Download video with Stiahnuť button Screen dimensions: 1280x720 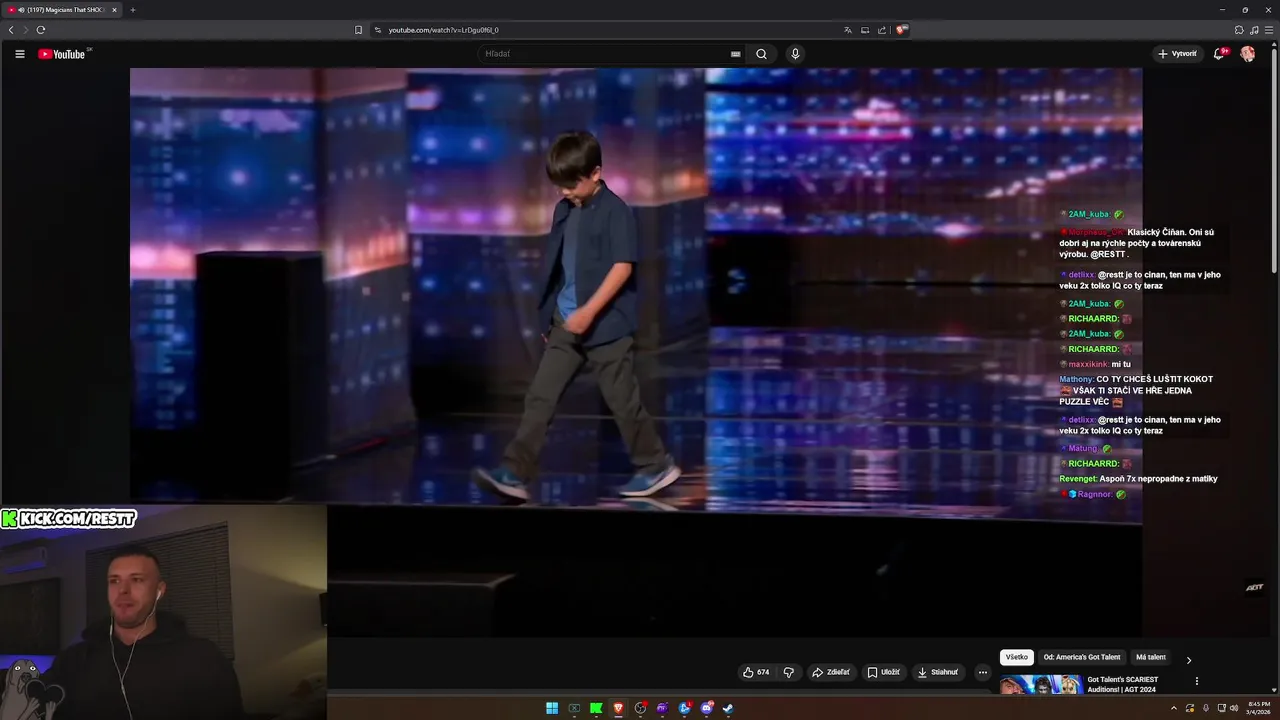point(938,672)
